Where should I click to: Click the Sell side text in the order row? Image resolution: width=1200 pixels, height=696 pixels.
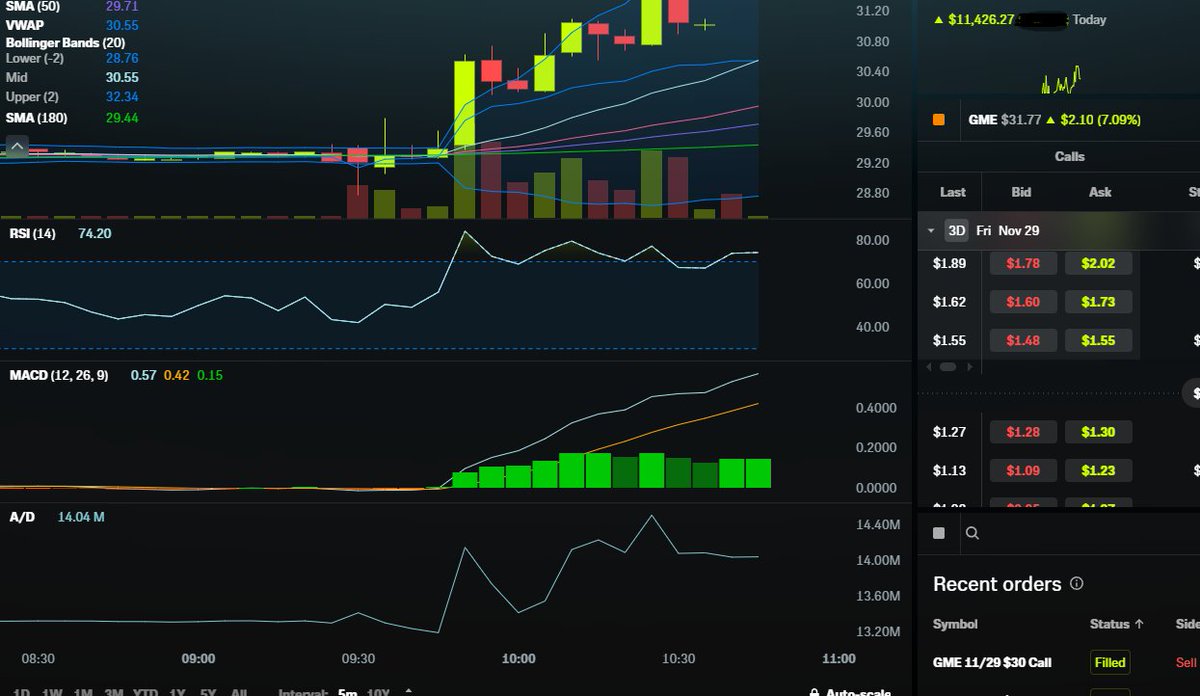click(x=1186, y=662)
